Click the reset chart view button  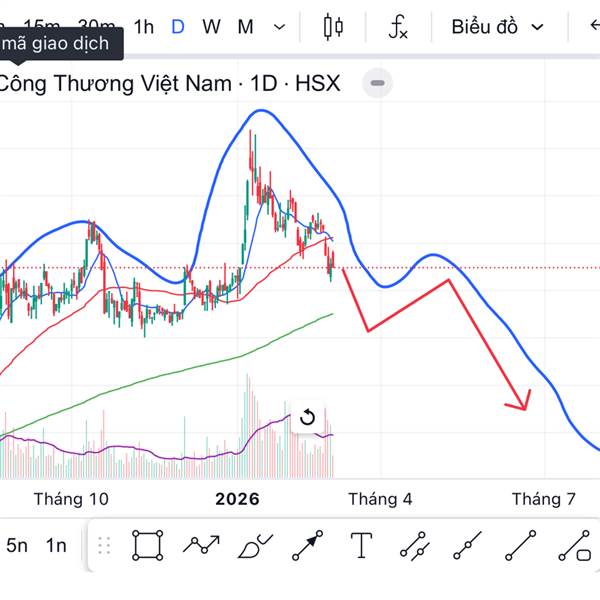click(x=308, y=418)
